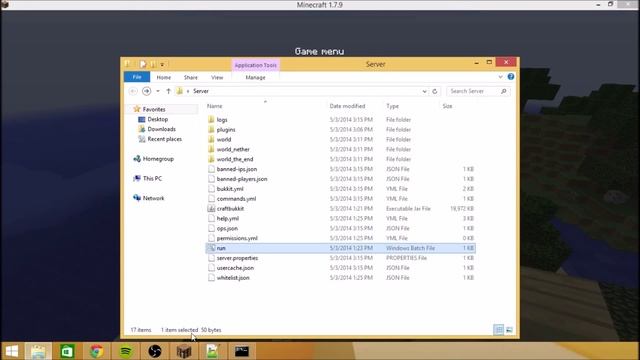This screenshot has height=360, width=640.
Task: Select This PC in navigation pane
Action: [152, 178]
